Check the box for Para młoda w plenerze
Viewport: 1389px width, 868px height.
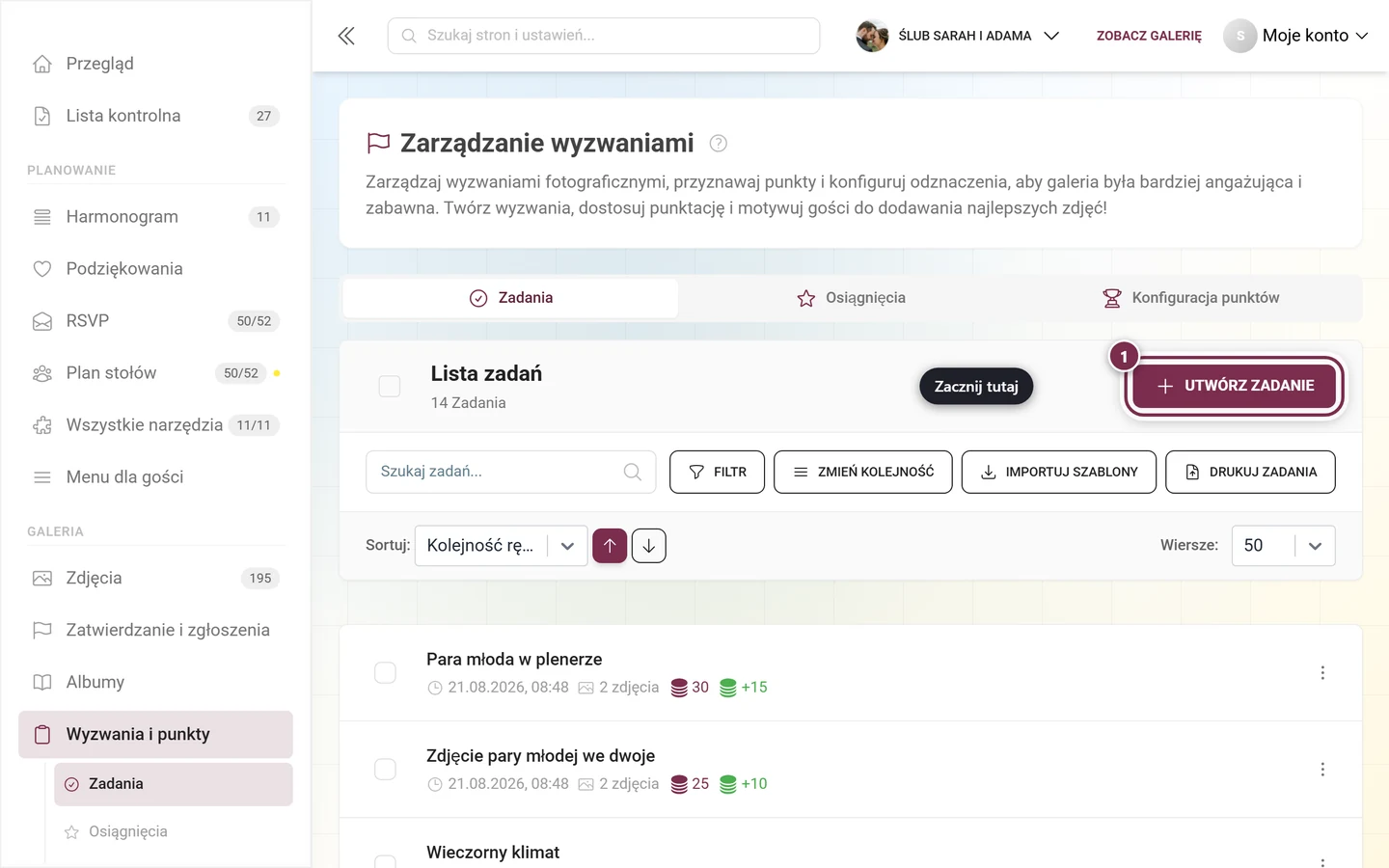[x=385, y=672]
